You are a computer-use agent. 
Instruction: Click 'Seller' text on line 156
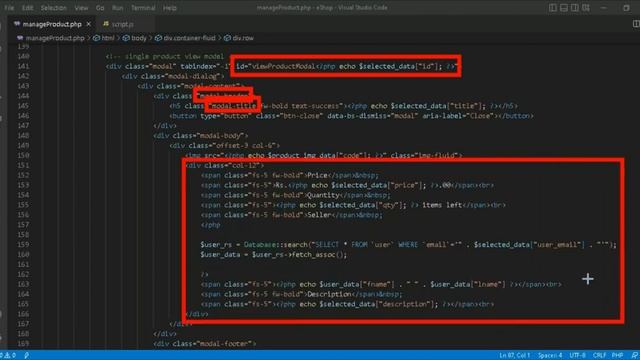tap(319, 215)
